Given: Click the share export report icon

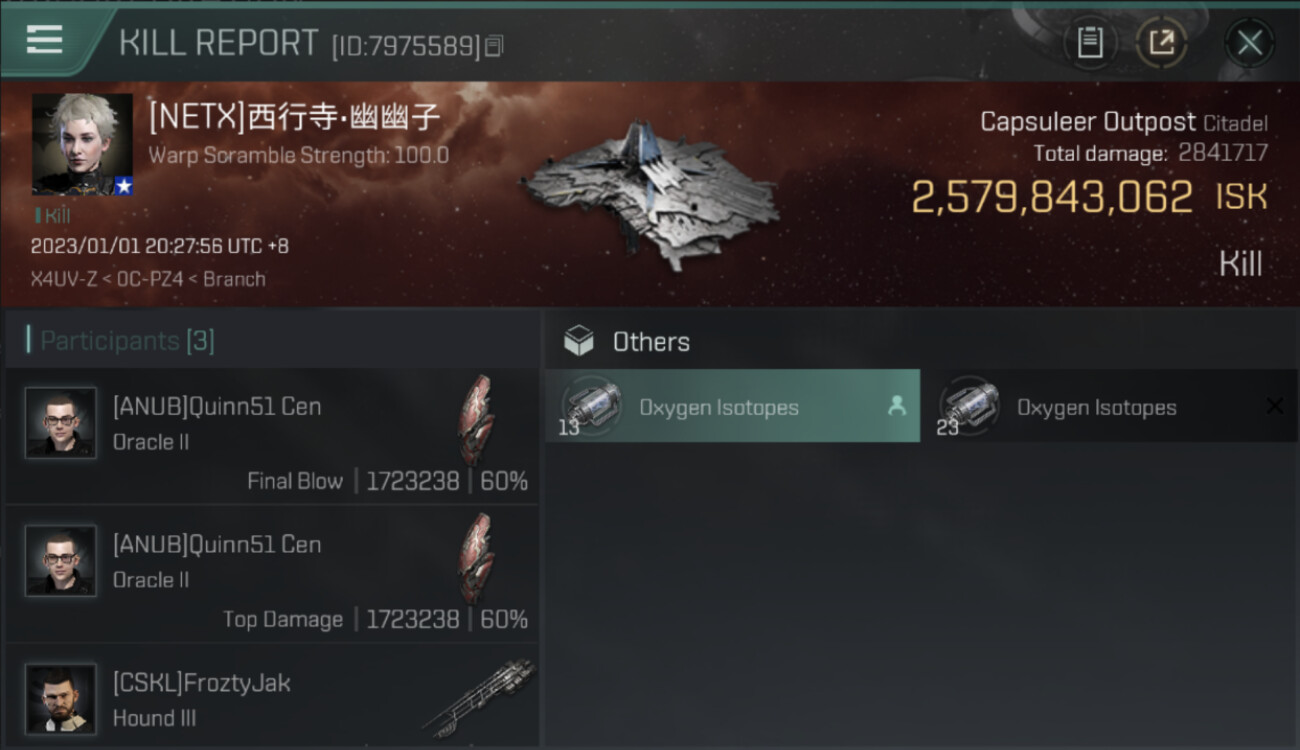Looking at the screenshot, I should [1161, 43].
